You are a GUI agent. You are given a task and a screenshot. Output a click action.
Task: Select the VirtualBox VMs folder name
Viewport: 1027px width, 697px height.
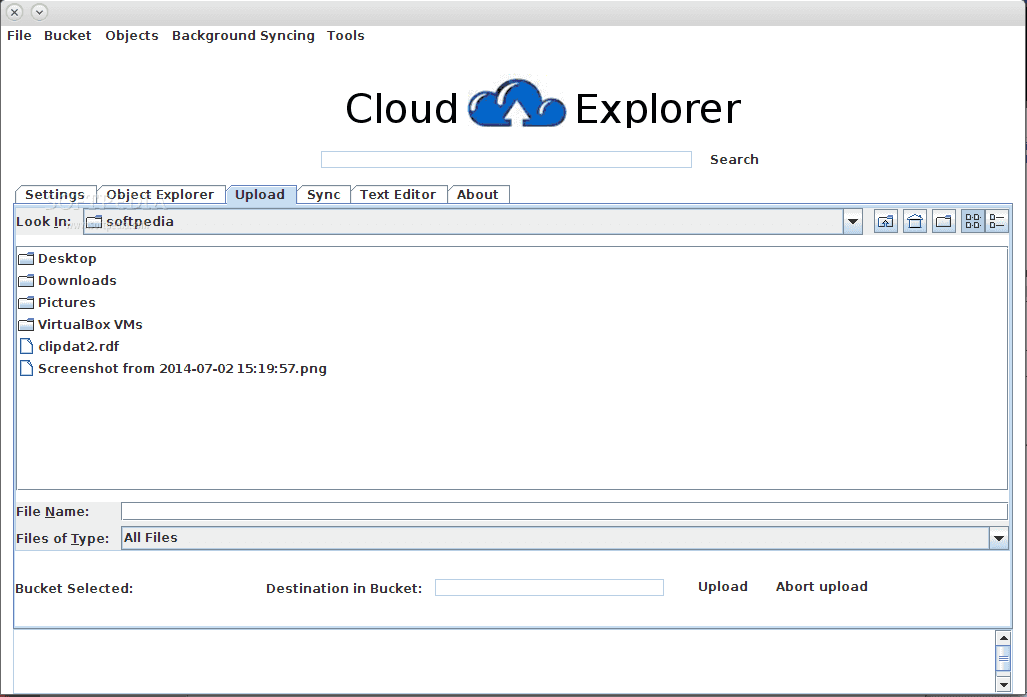(x=90, y=324)
